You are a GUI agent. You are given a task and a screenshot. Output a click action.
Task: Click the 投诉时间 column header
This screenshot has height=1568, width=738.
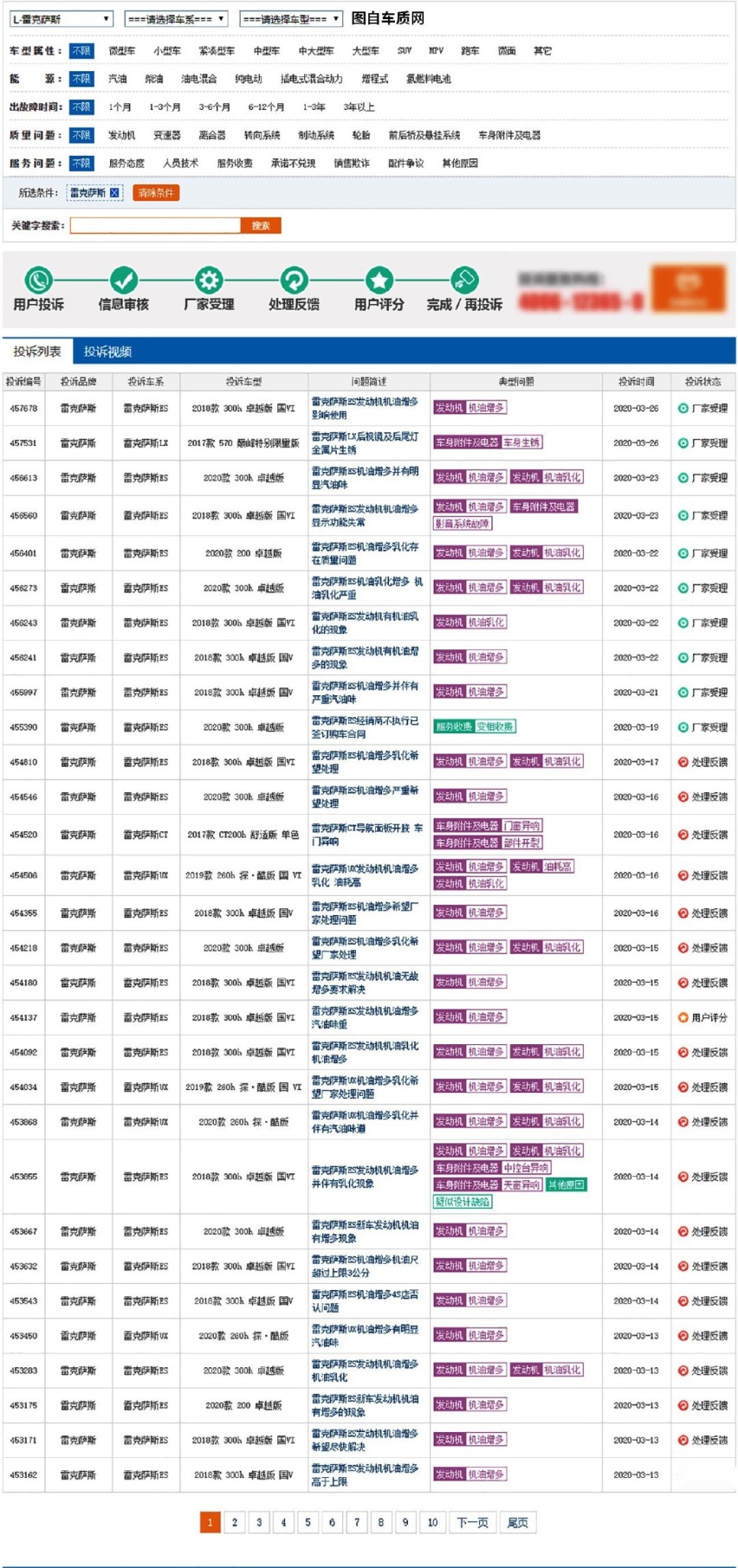pos(636,381)
